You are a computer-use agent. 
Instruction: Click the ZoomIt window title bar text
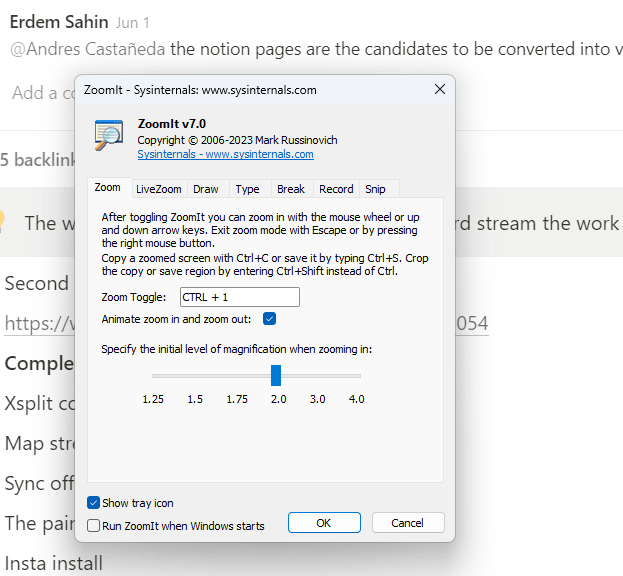point(200,90)
